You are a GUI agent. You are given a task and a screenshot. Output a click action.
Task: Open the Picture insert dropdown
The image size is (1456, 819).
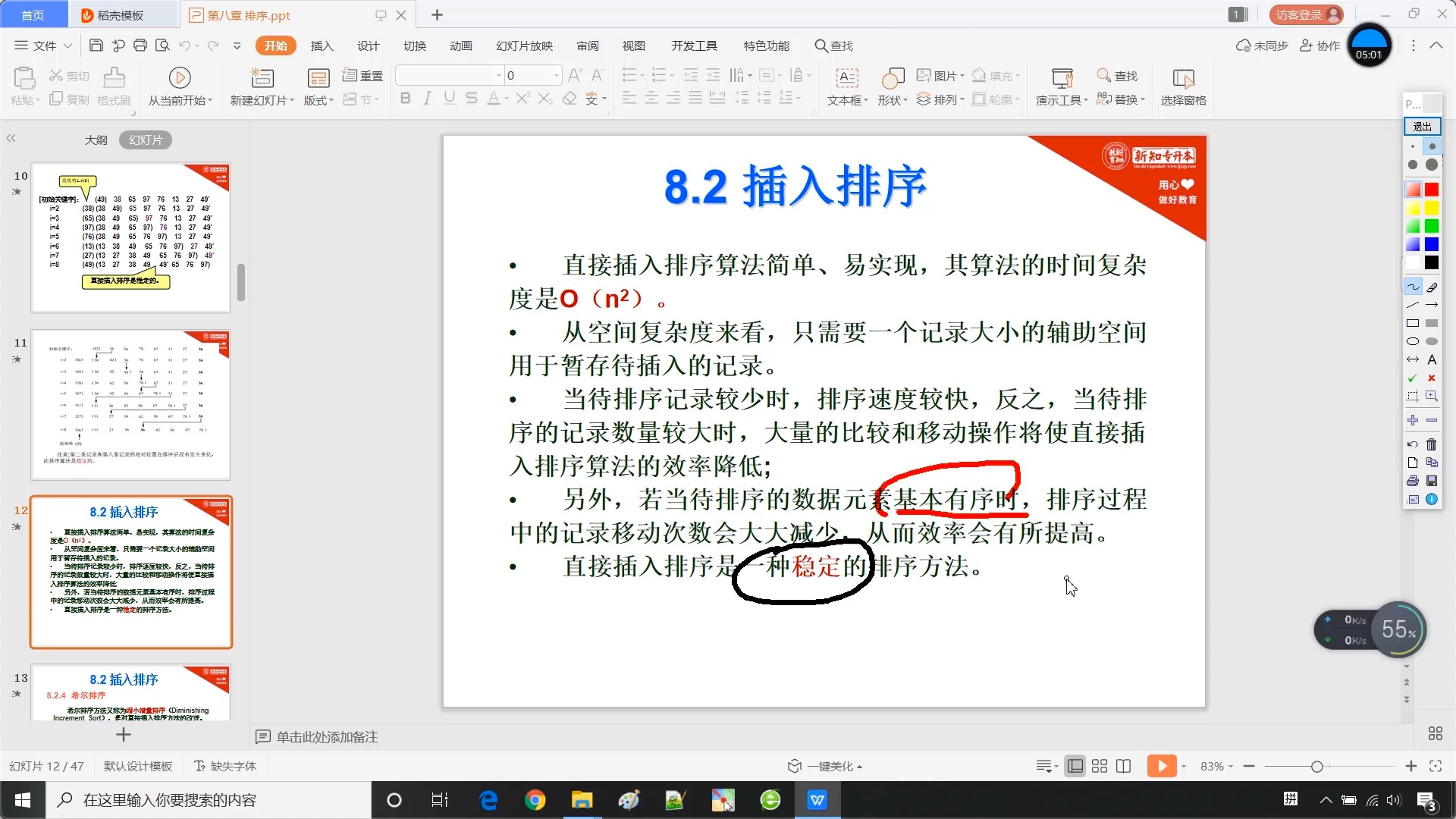tap(940, 76)
